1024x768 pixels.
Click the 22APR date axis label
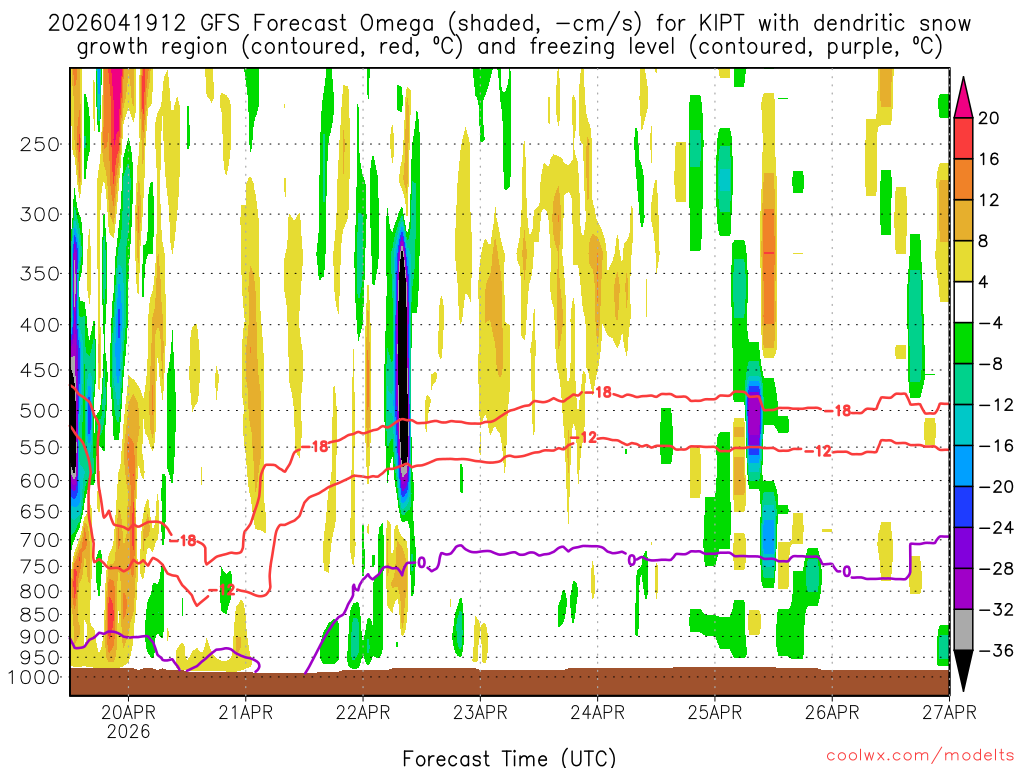(x=363, y=712)
